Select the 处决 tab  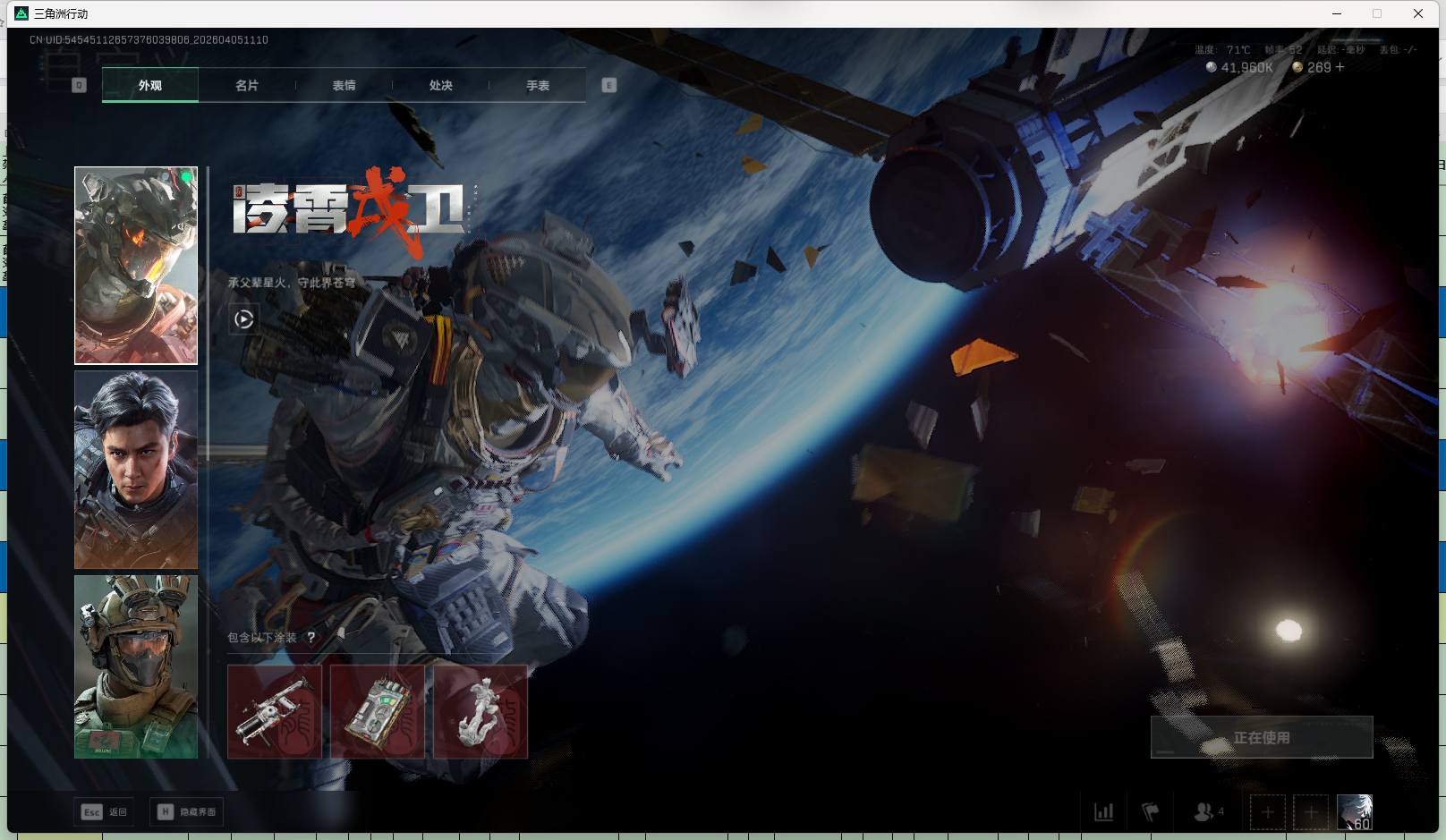click(x=440, y=85)
